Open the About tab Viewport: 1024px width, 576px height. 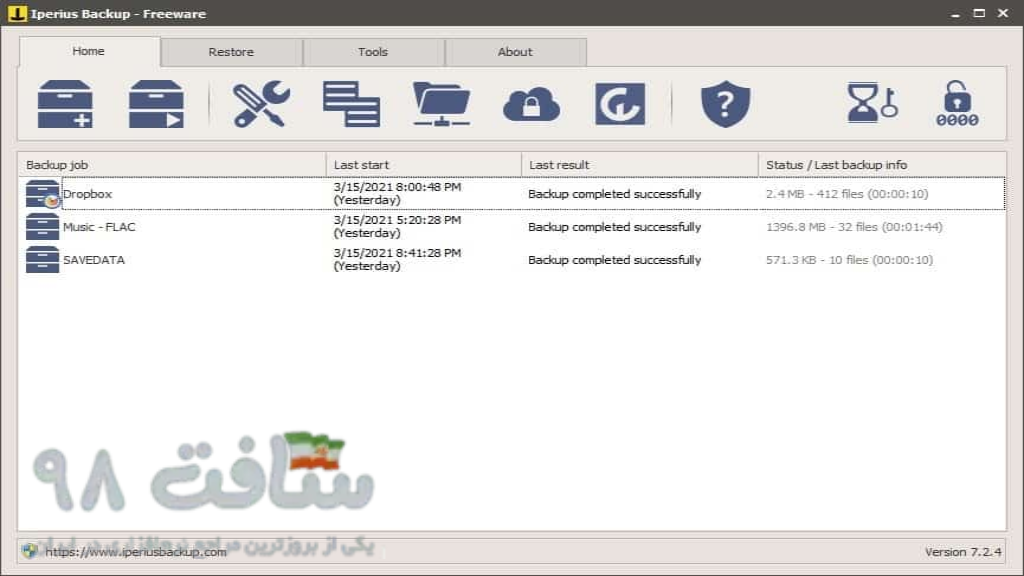tap(515, 52)
